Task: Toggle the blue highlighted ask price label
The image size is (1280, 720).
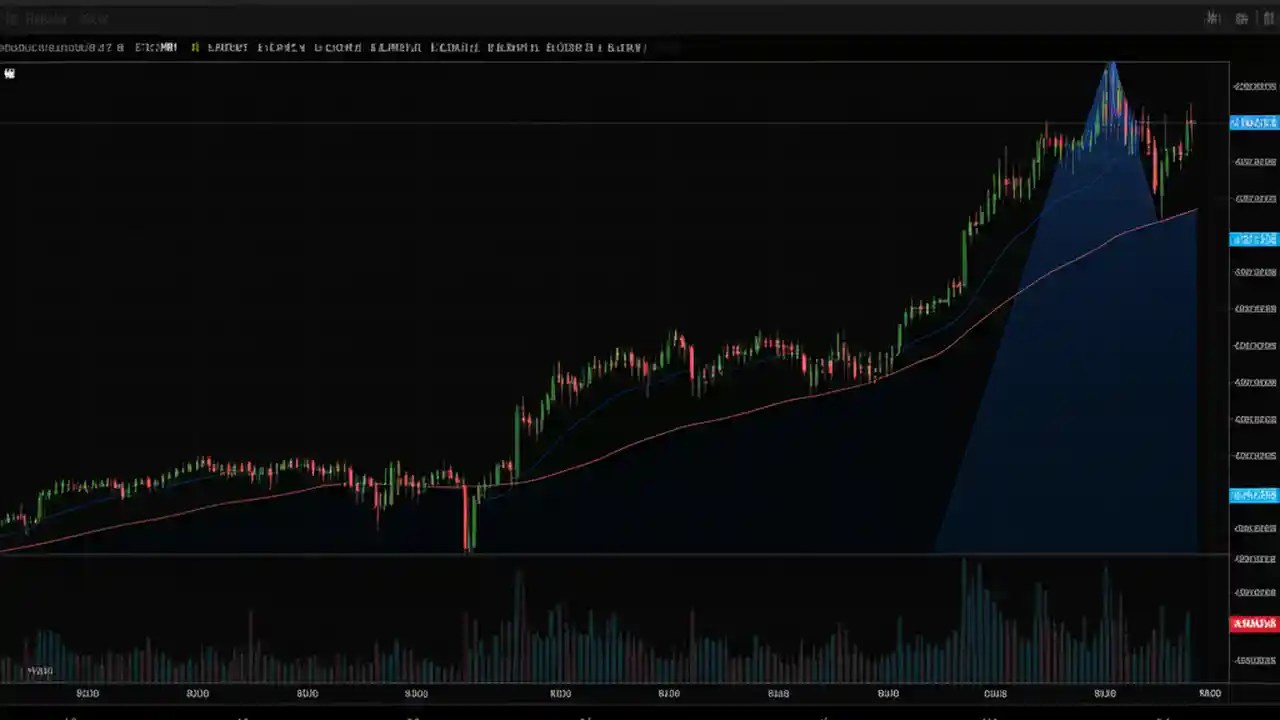Action: click(1253, 122)
